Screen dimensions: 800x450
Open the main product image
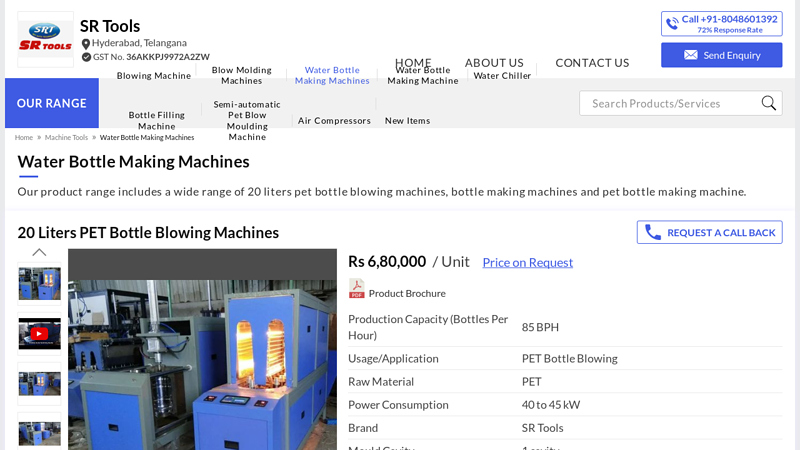point(203,349)
